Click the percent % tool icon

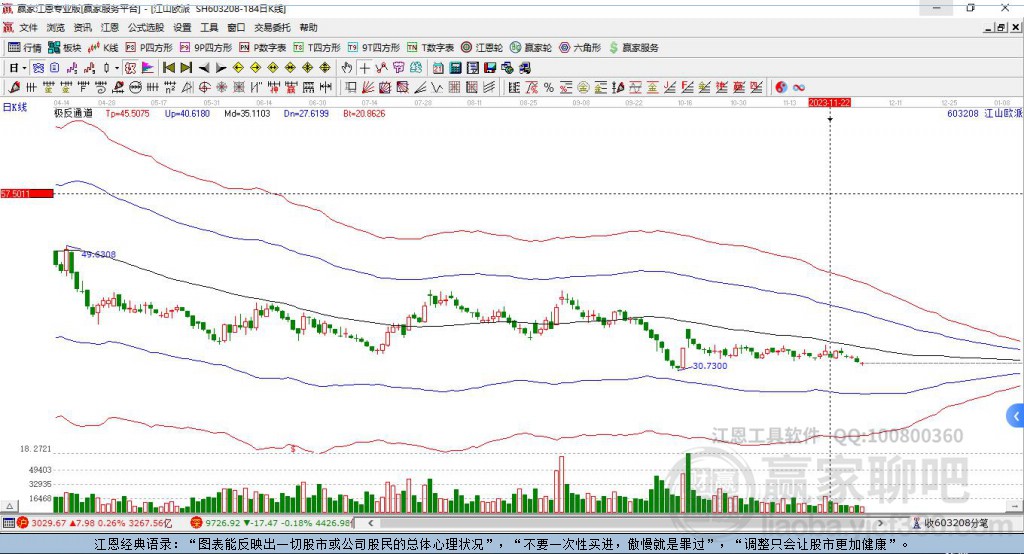click(x=549, y=87)
